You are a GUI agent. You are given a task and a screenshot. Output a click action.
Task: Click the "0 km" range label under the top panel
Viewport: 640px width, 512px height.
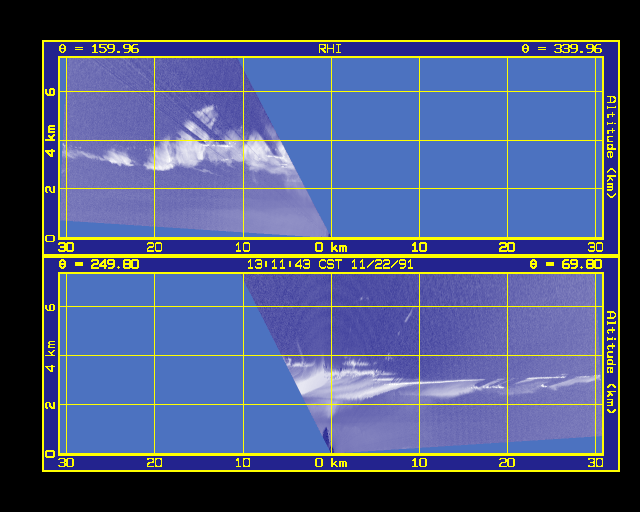pos(331,247)
